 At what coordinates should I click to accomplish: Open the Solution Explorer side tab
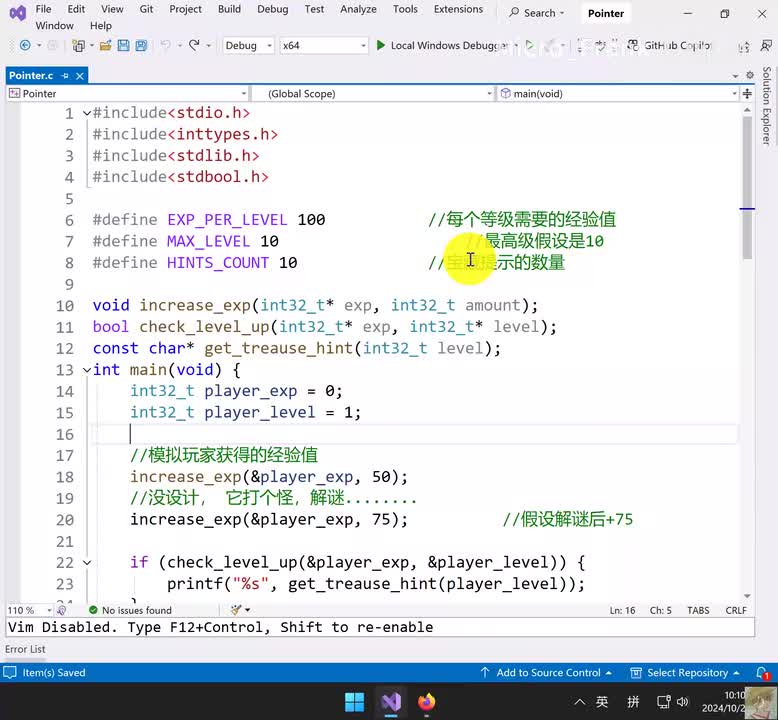coord(767,106)
